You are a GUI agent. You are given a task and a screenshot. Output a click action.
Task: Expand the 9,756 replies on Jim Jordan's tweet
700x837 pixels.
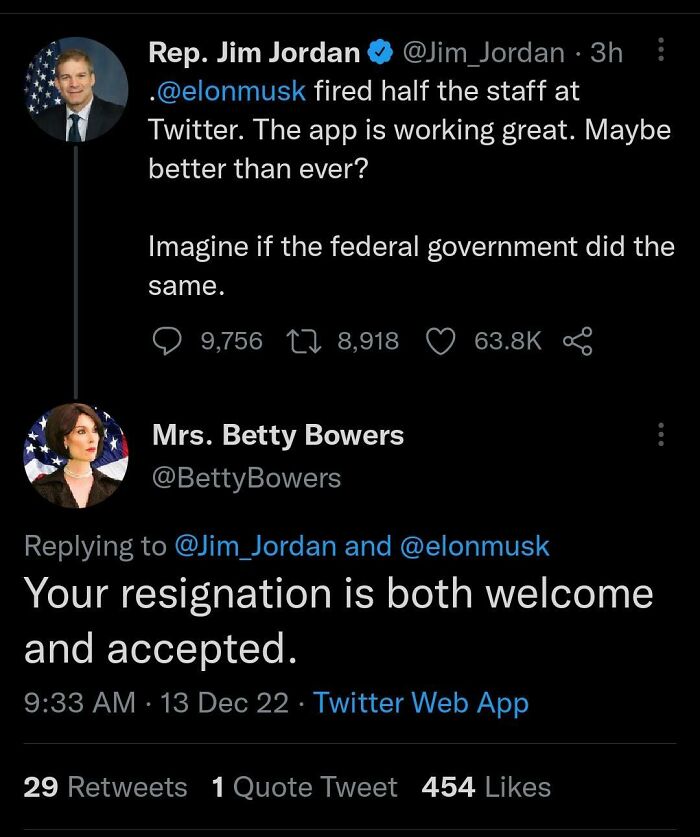[230, 340]
